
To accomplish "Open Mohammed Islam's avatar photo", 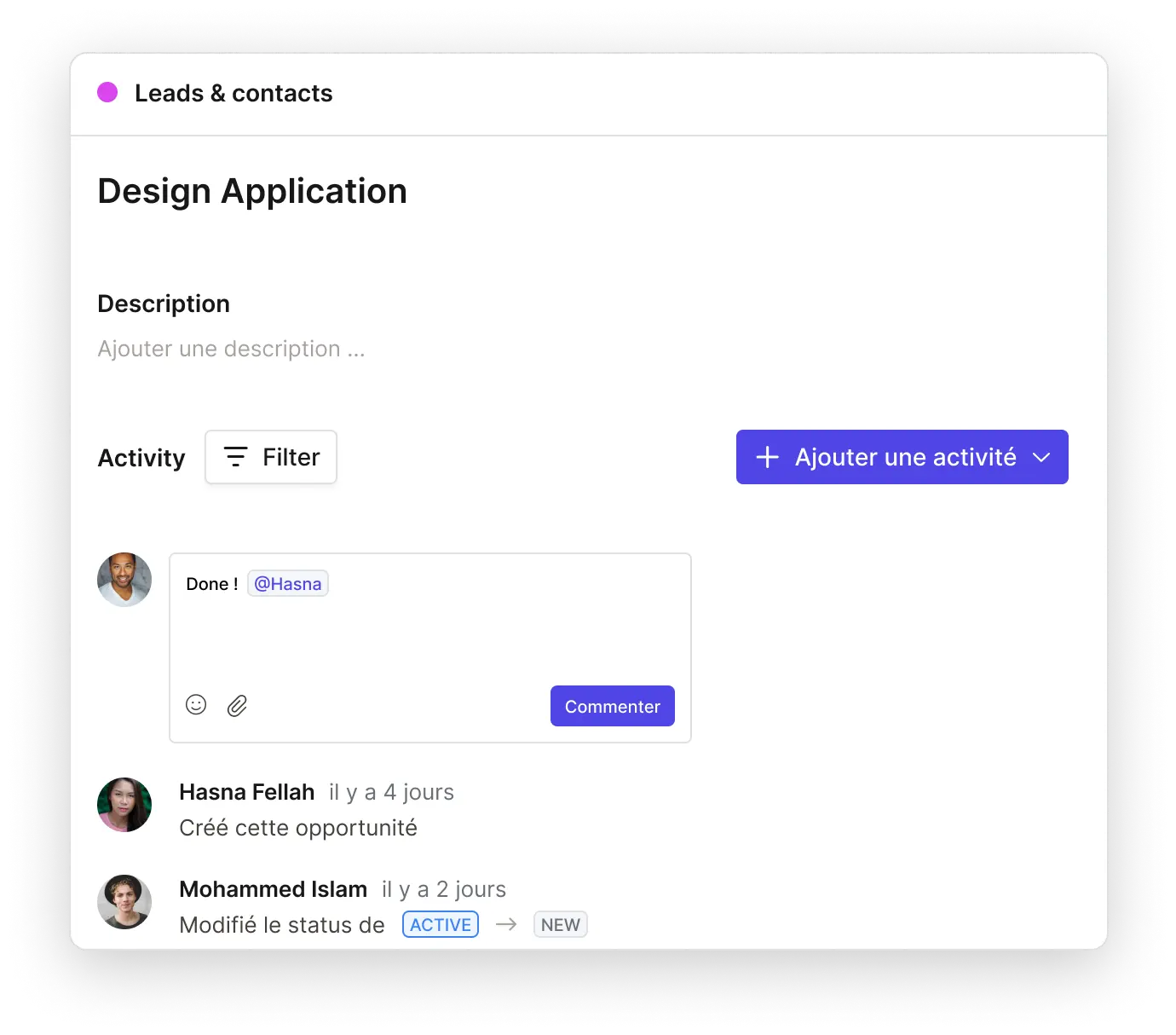I will click(124, 902).
